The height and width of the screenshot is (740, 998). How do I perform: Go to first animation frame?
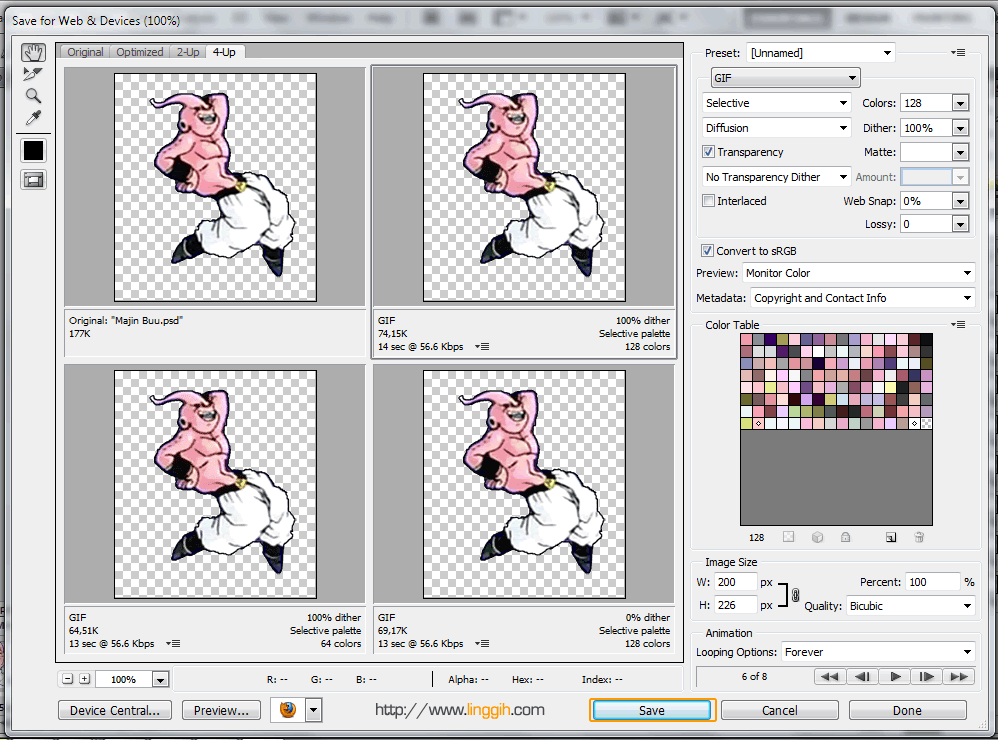point(830,676)
